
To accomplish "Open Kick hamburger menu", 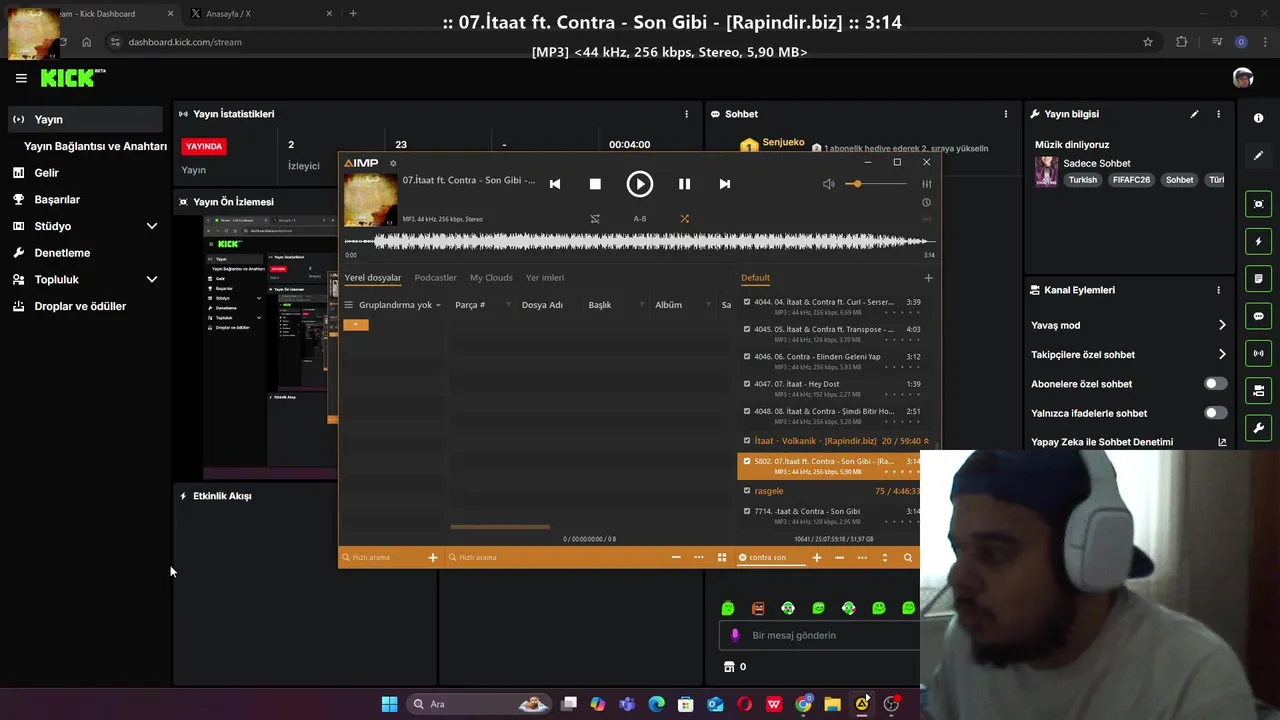I will pyautogui.click(x=21, y=78).
